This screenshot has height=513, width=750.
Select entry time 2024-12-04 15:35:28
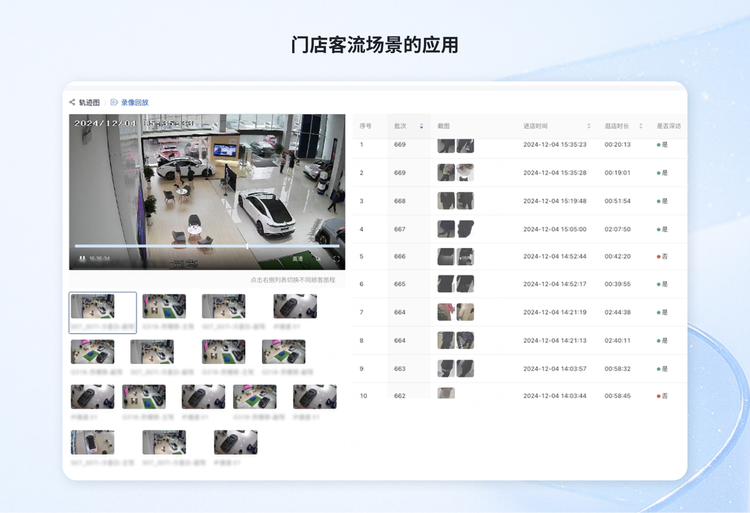click(x=554, y=173)
